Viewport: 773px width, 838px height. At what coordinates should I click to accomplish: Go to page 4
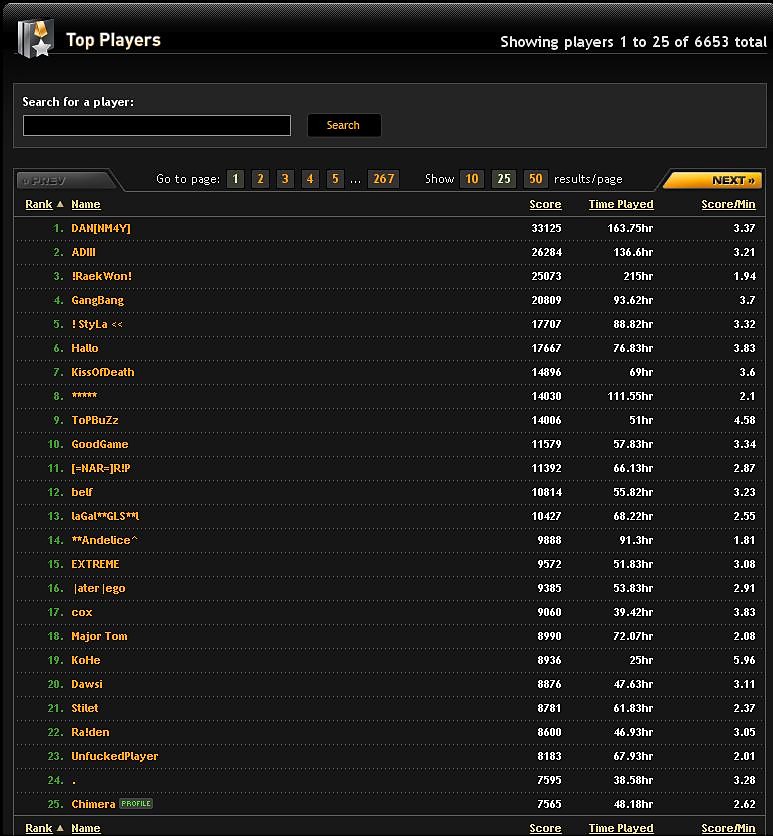click(310, 179)
